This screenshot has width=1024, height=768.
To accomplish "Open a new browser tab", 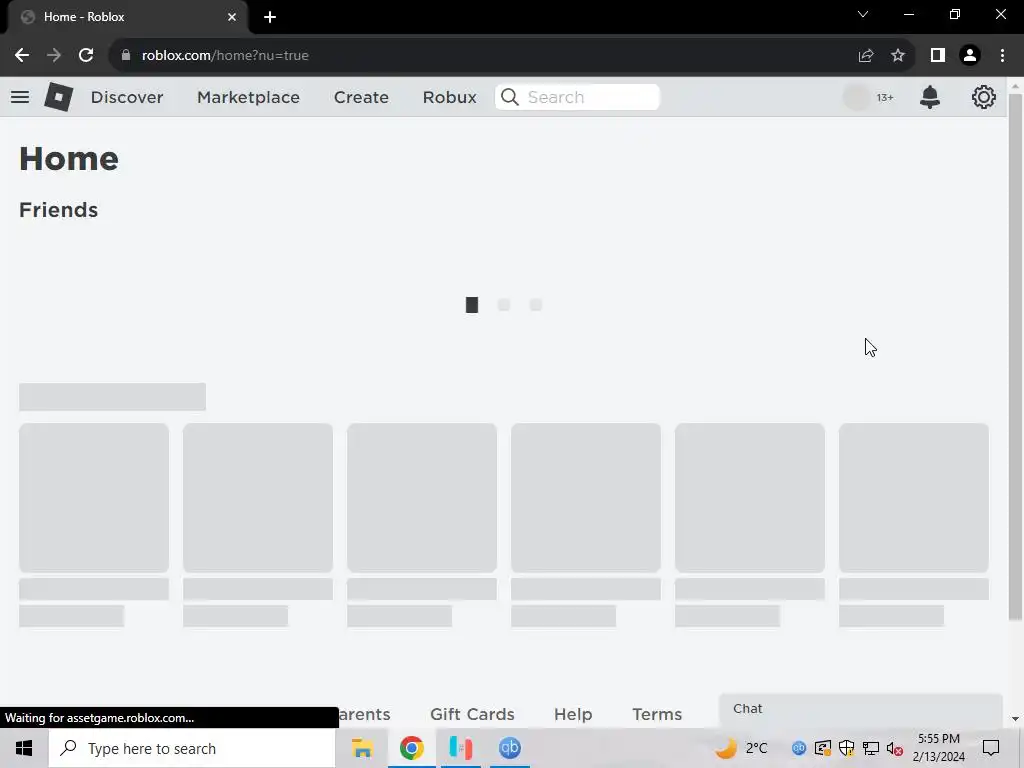I will tap(270, 17).
